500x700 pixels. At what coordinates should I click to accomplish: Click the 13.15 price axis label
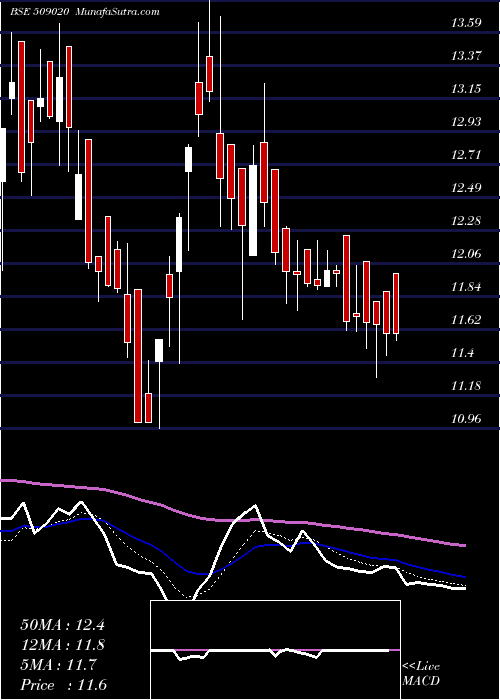[x=466, y=88]
